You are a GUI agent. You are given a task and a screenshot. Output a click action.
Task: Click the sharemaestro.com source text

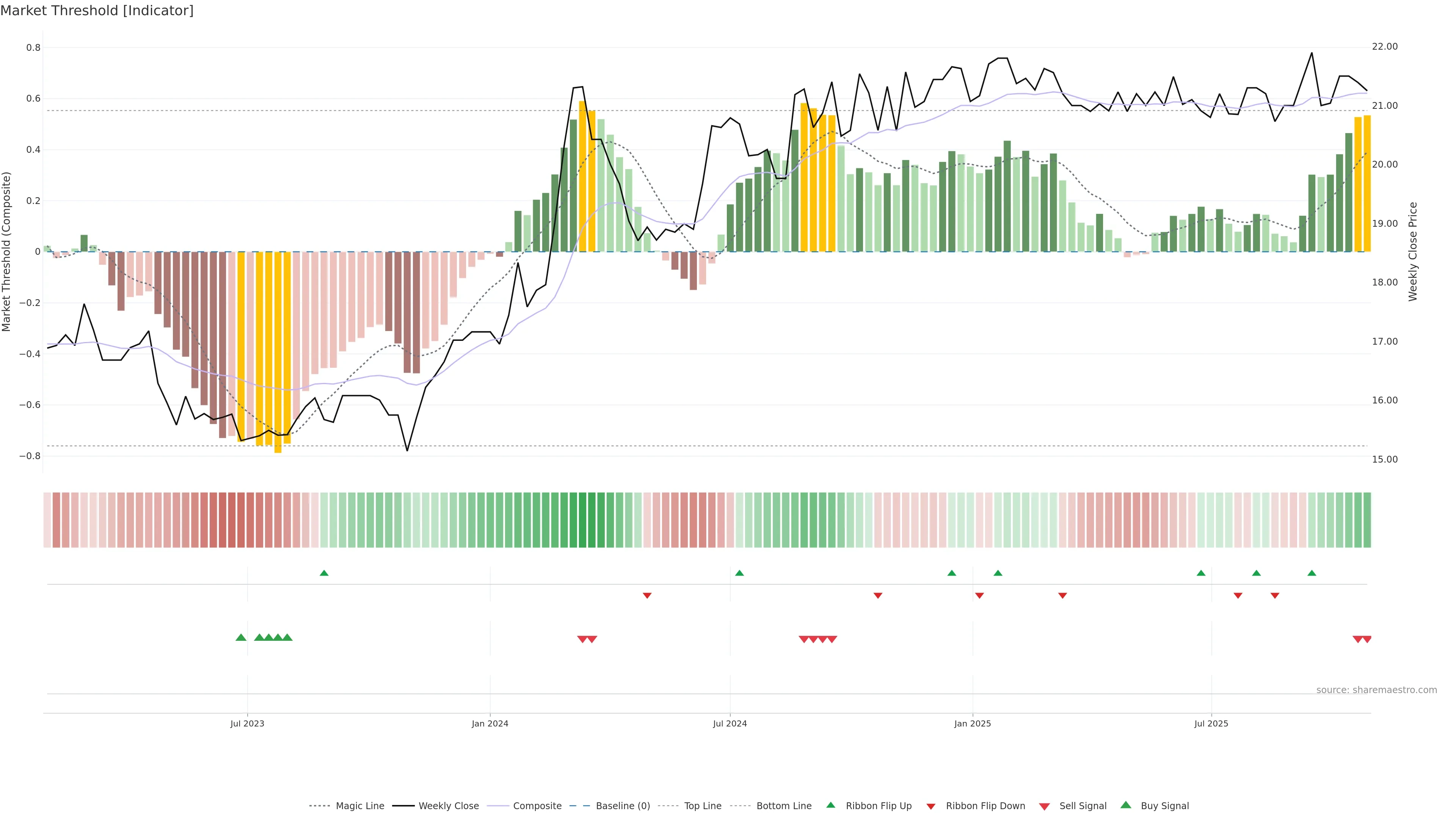pyautogui.click(x=1376, y=690)
